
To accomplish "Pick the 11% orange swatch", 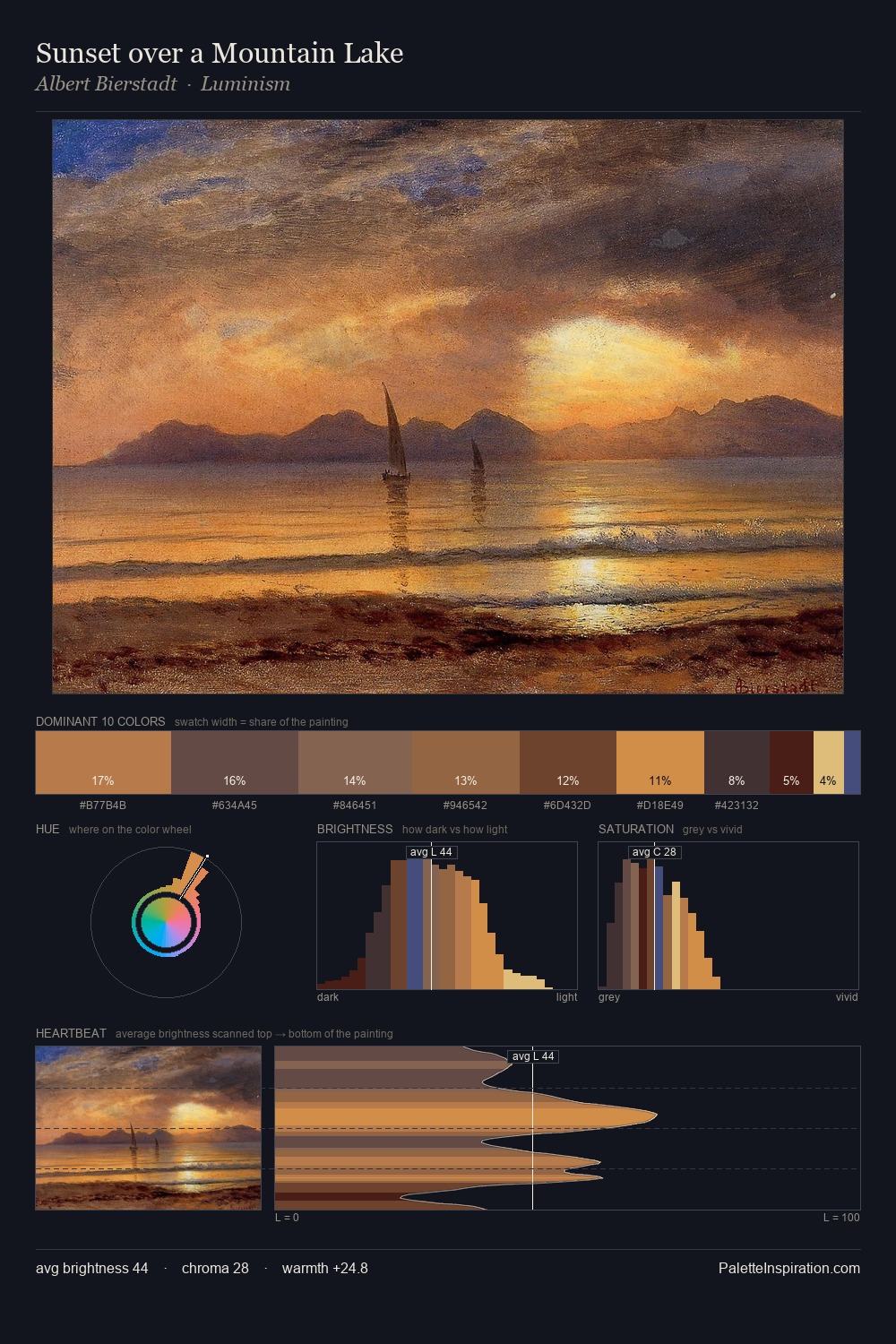I will pos(660,762).
